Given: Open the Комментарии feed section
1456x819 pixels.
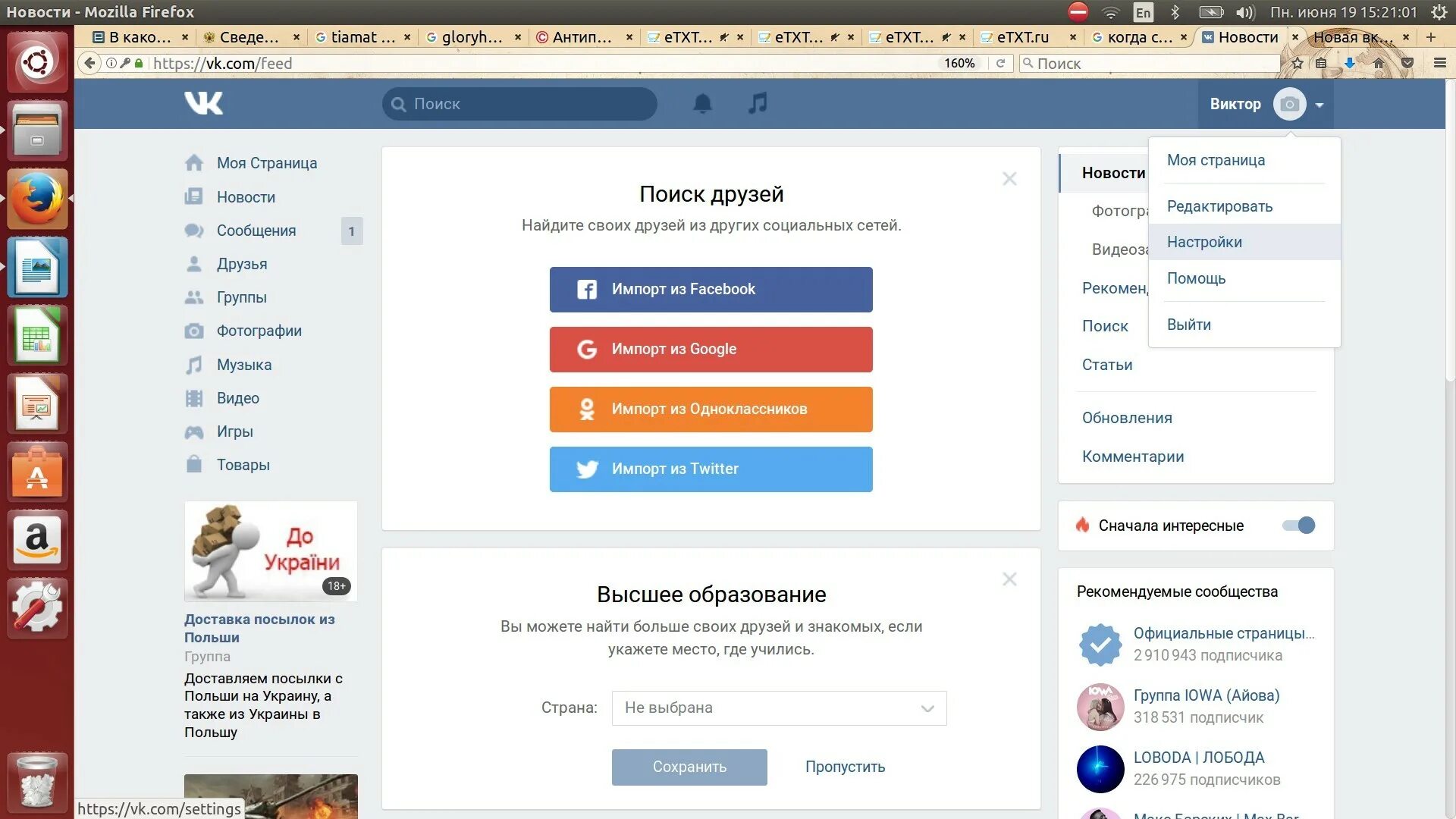Looking at the screenshot, I should [1132, 457].
